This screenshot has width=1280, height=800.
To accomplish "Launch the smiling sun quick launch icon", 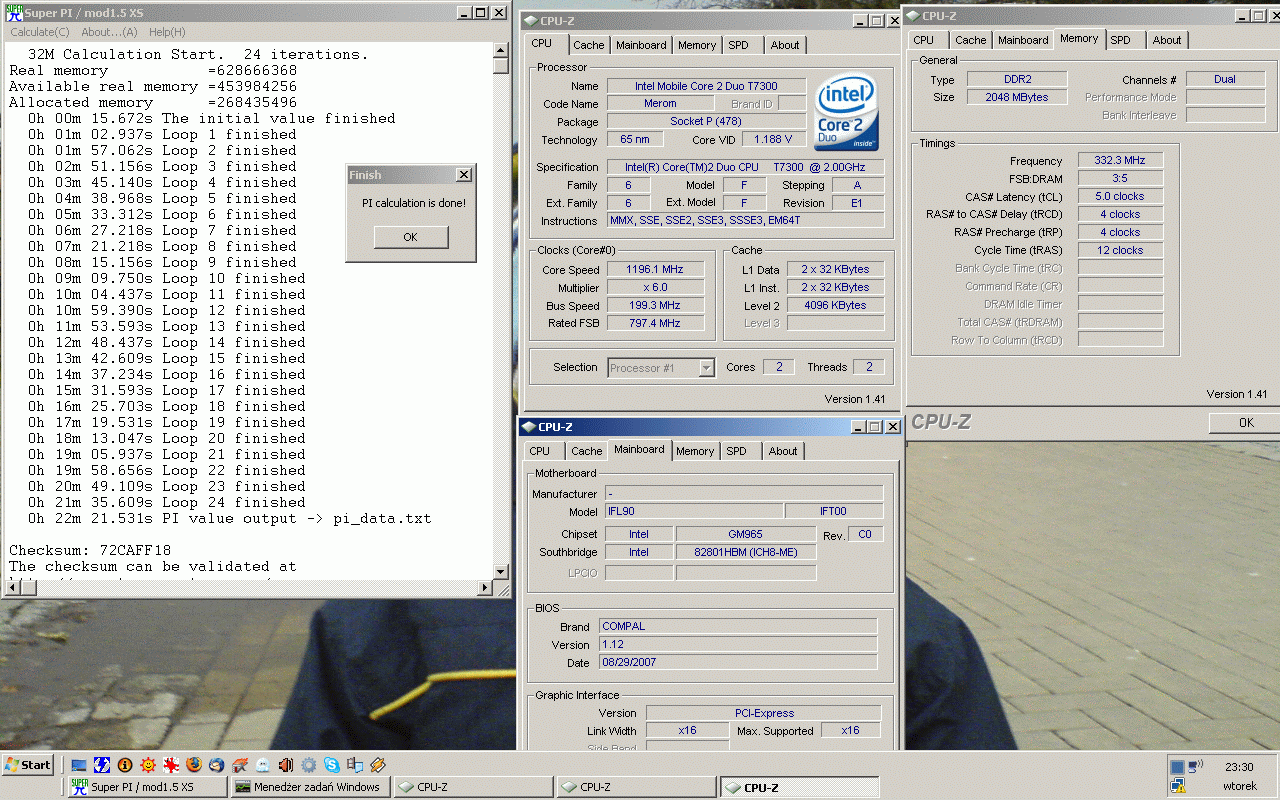I will [148, 765].
